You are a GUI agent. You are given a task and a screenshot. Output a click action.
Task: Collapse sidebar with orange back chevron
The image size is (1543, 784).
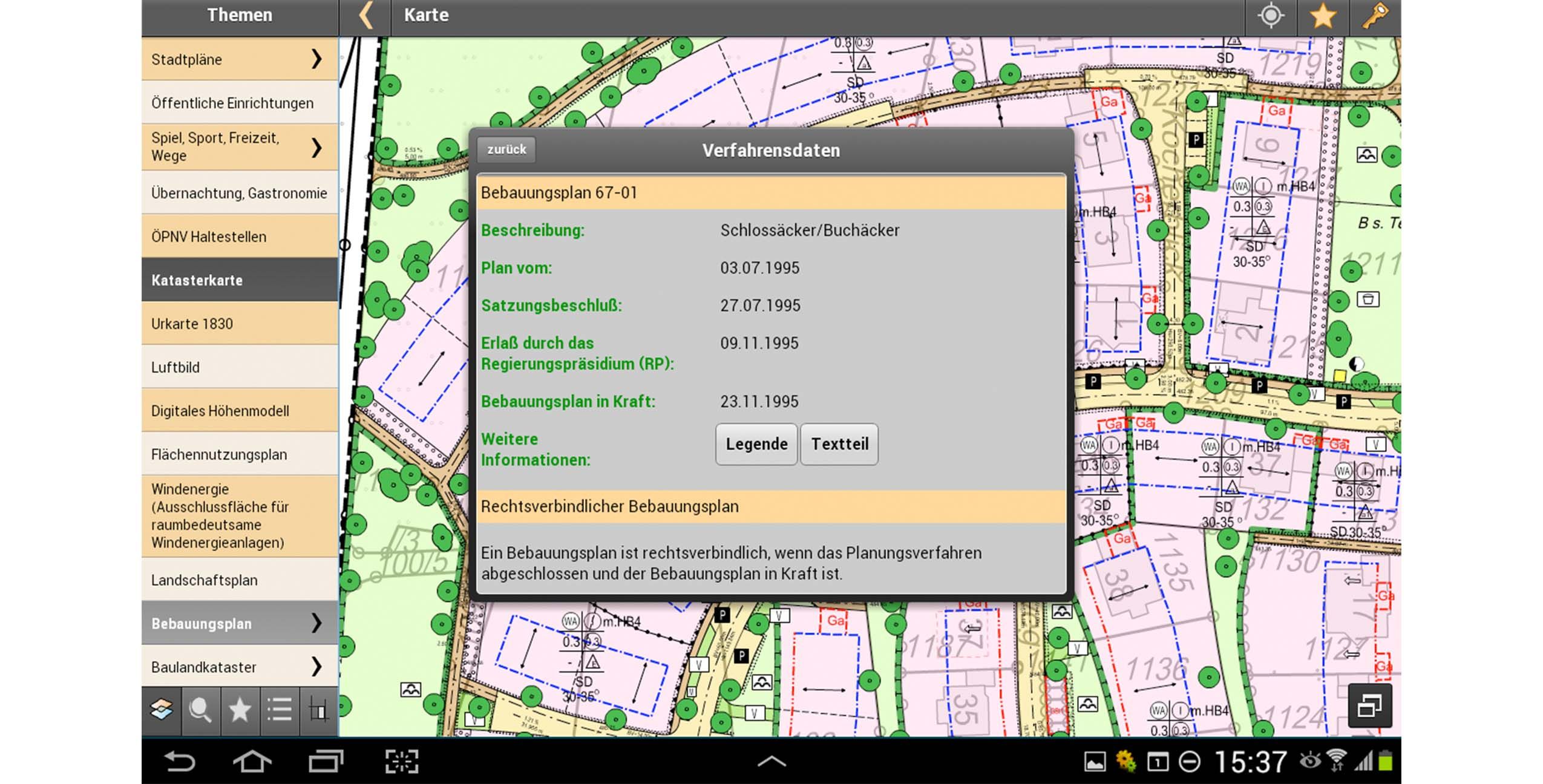pos(365,16)
